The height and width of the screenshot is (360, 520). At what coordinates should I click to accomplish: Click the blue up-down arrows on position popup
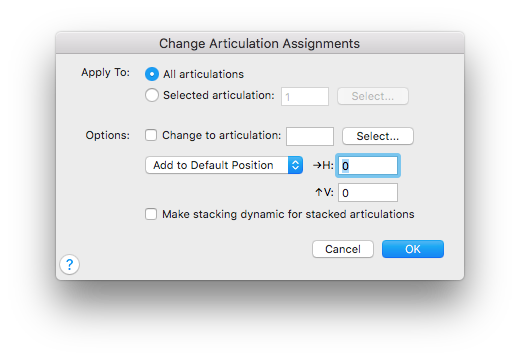click(x=295, y=165)
